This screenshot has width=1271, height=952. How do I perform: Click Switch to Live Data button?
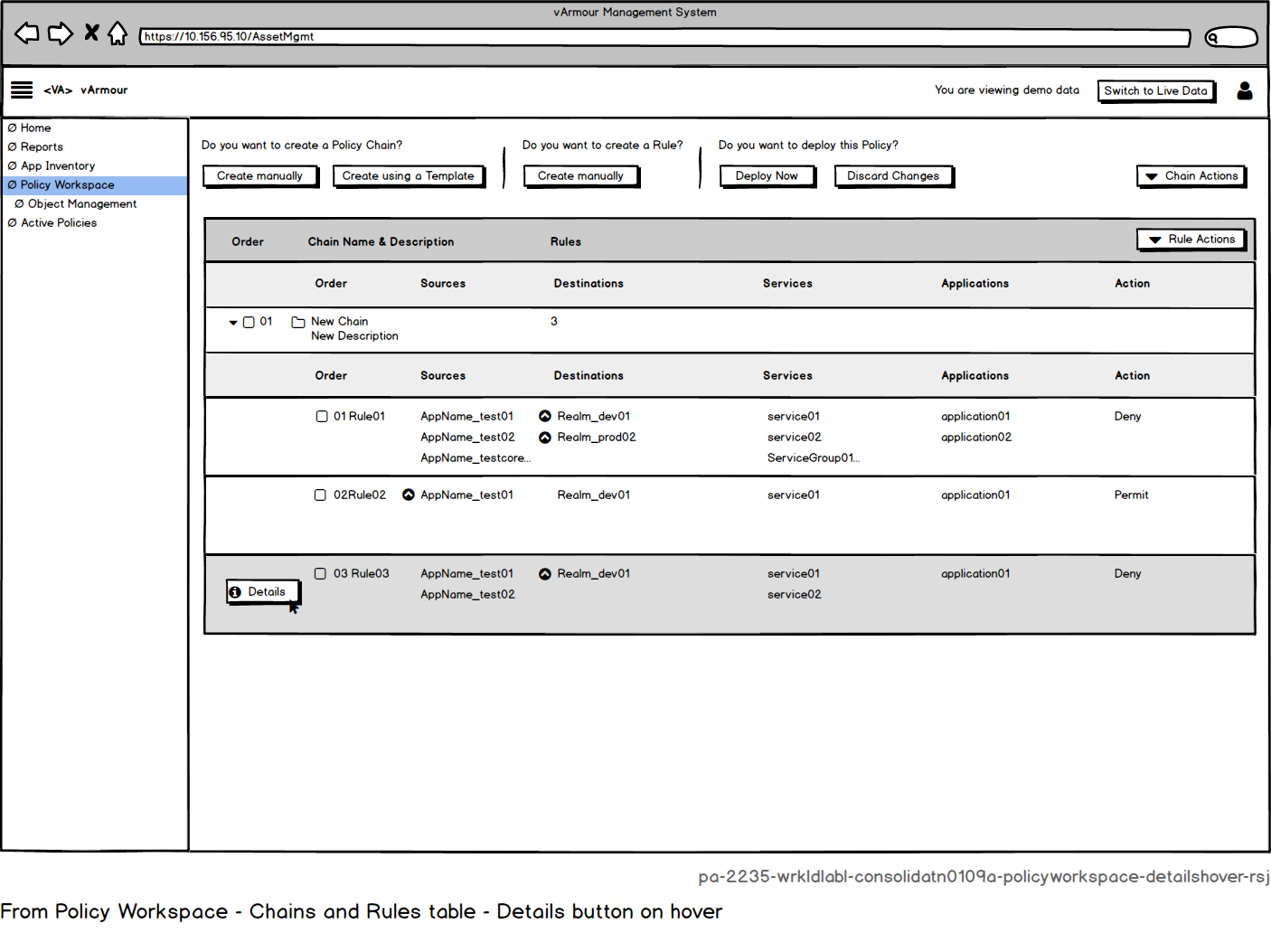pos(1156,91)
